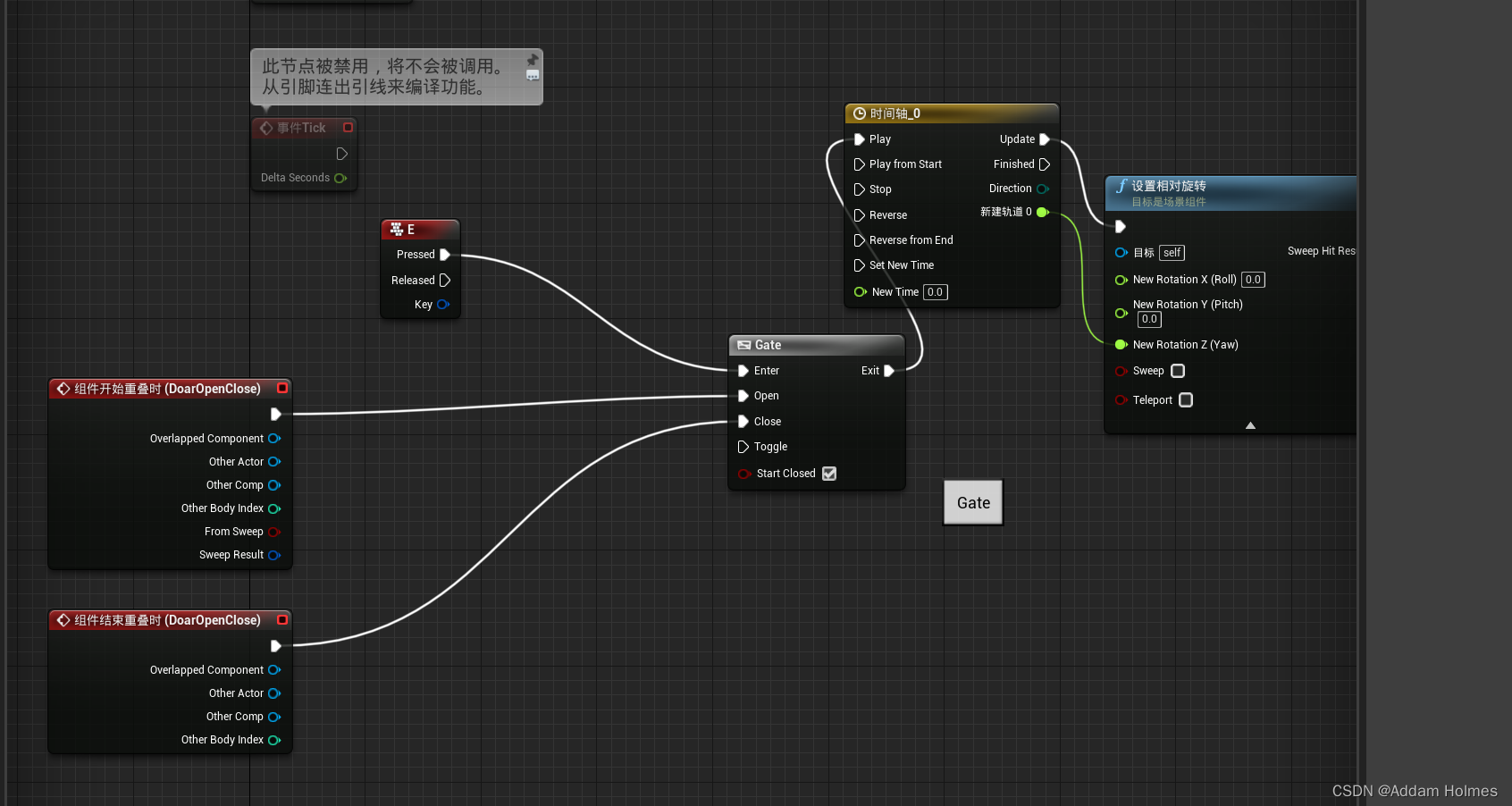Click Overlapped Component pin on begin overlap node
The image size is (1512, 806).
point(274,439)
